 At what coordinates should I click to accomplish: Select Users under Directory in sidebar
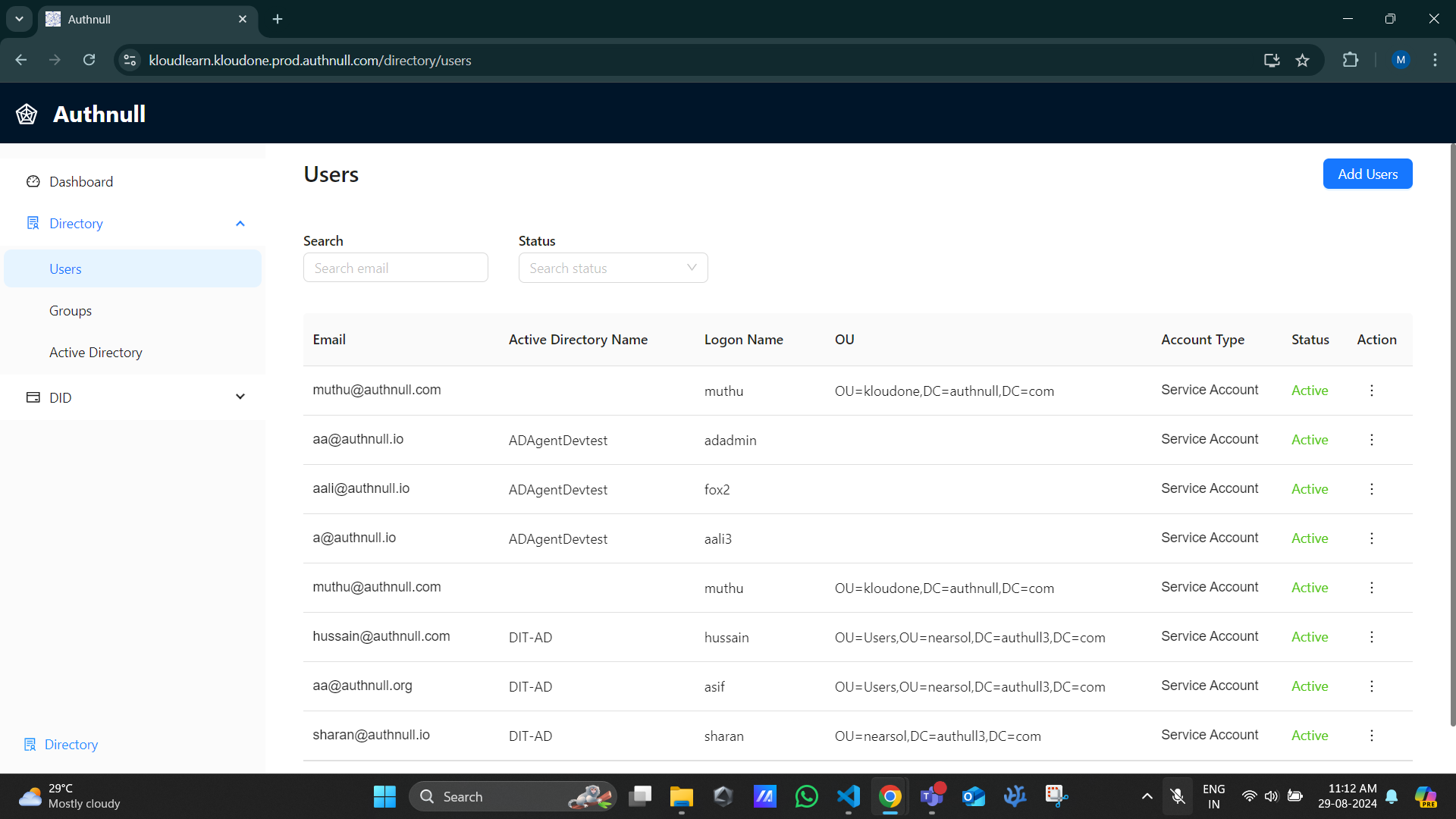[65, 268]
